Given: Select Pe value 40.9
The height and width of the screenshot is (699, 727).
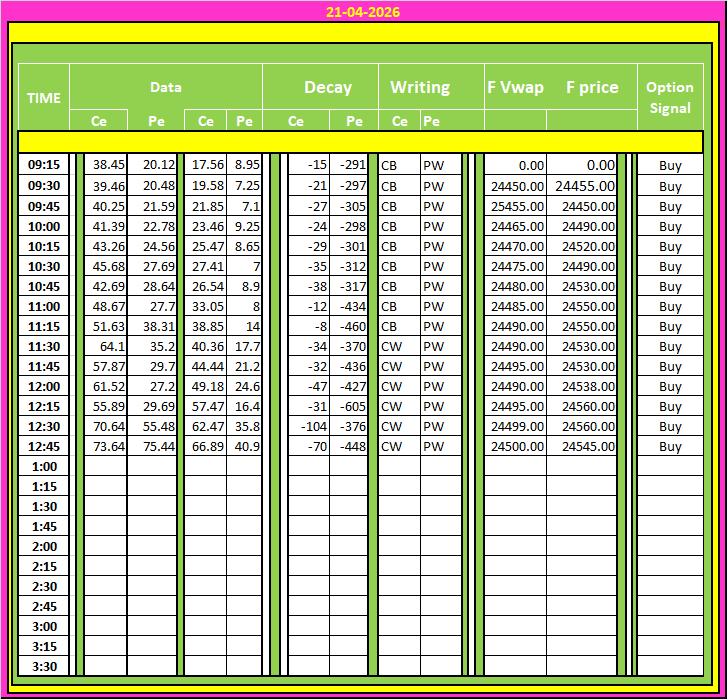Looking at the screenshot, I should (244, 446).
